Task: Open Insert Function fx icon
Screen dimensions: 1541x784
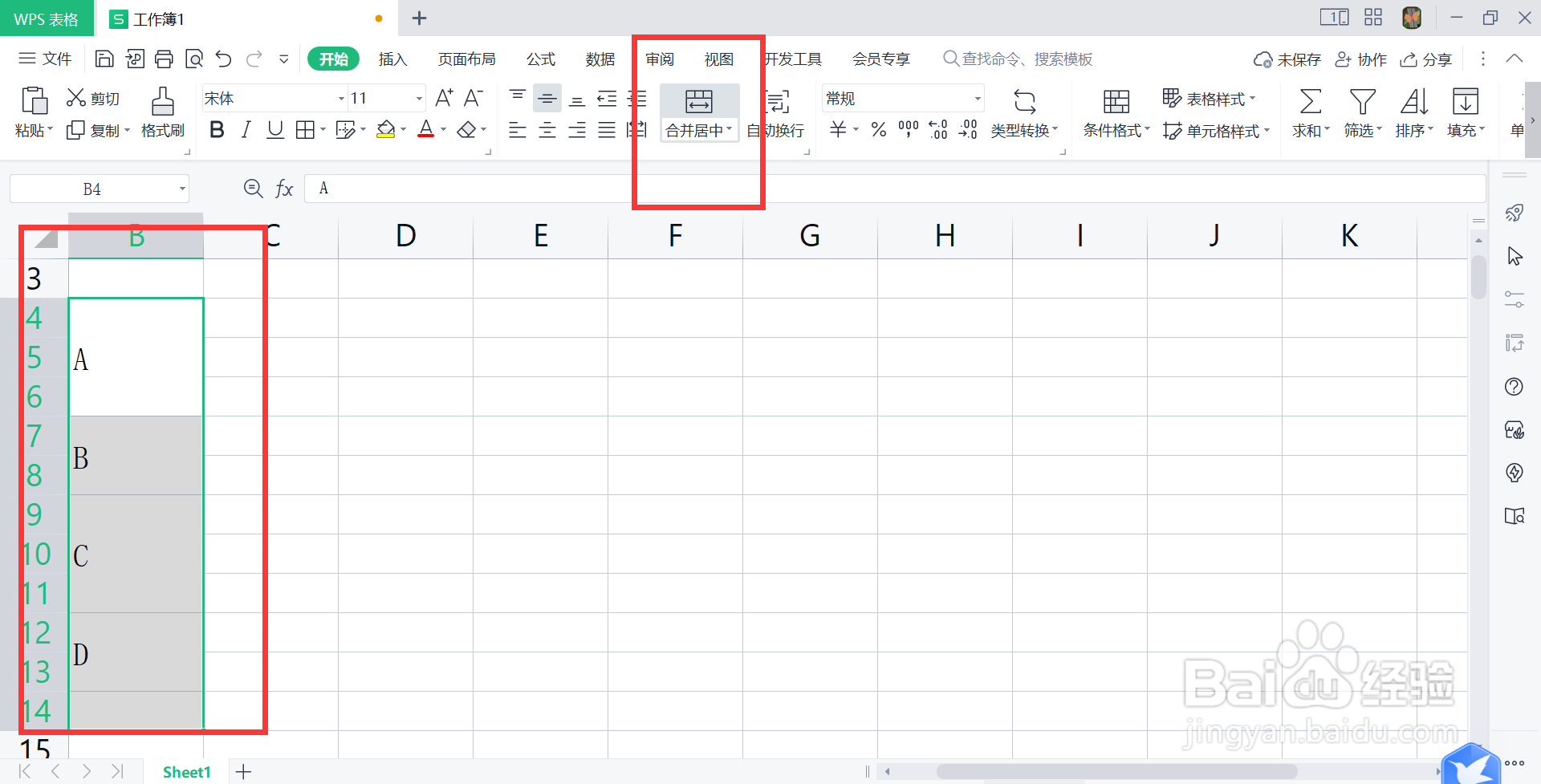Action: pos(284,189)
